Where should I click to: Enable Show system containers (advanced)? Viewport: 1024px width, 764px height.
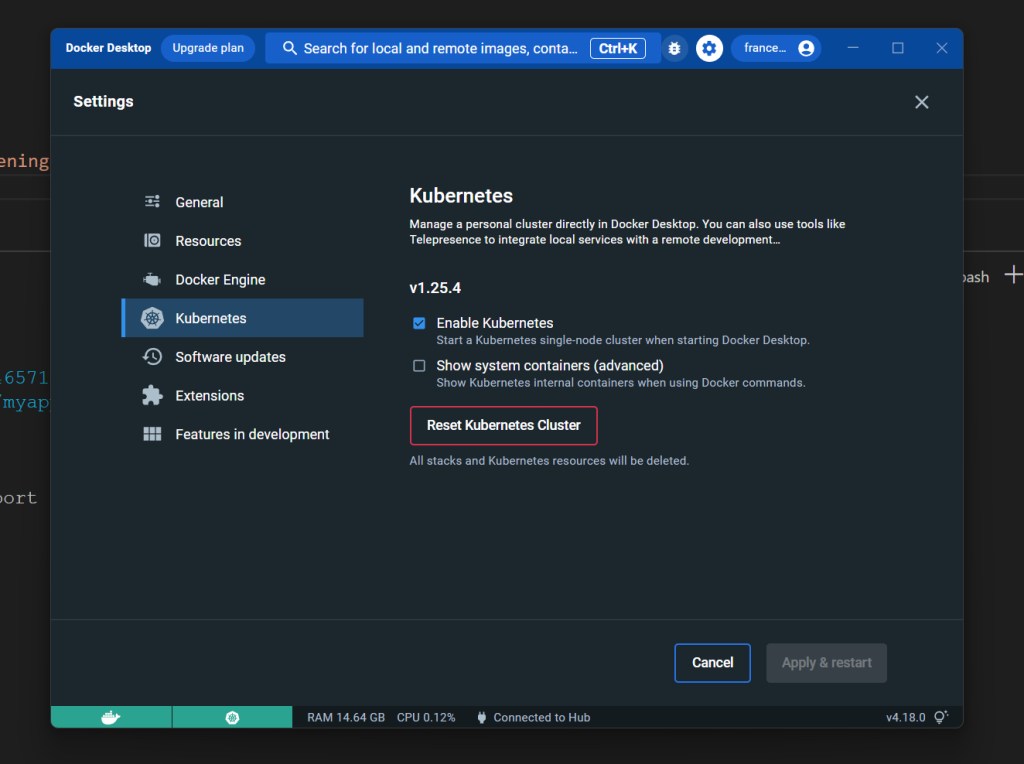coord(419,365)
